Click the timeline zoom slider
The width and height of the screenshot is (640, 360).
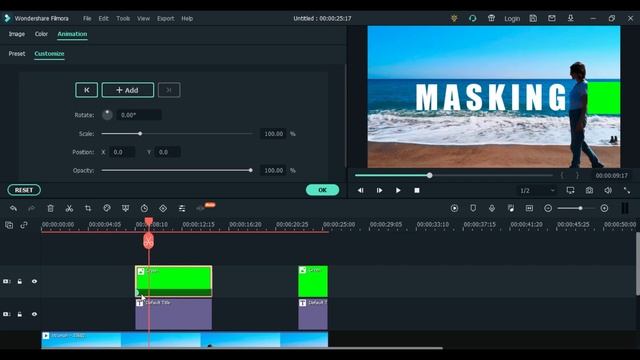[576, 208]
